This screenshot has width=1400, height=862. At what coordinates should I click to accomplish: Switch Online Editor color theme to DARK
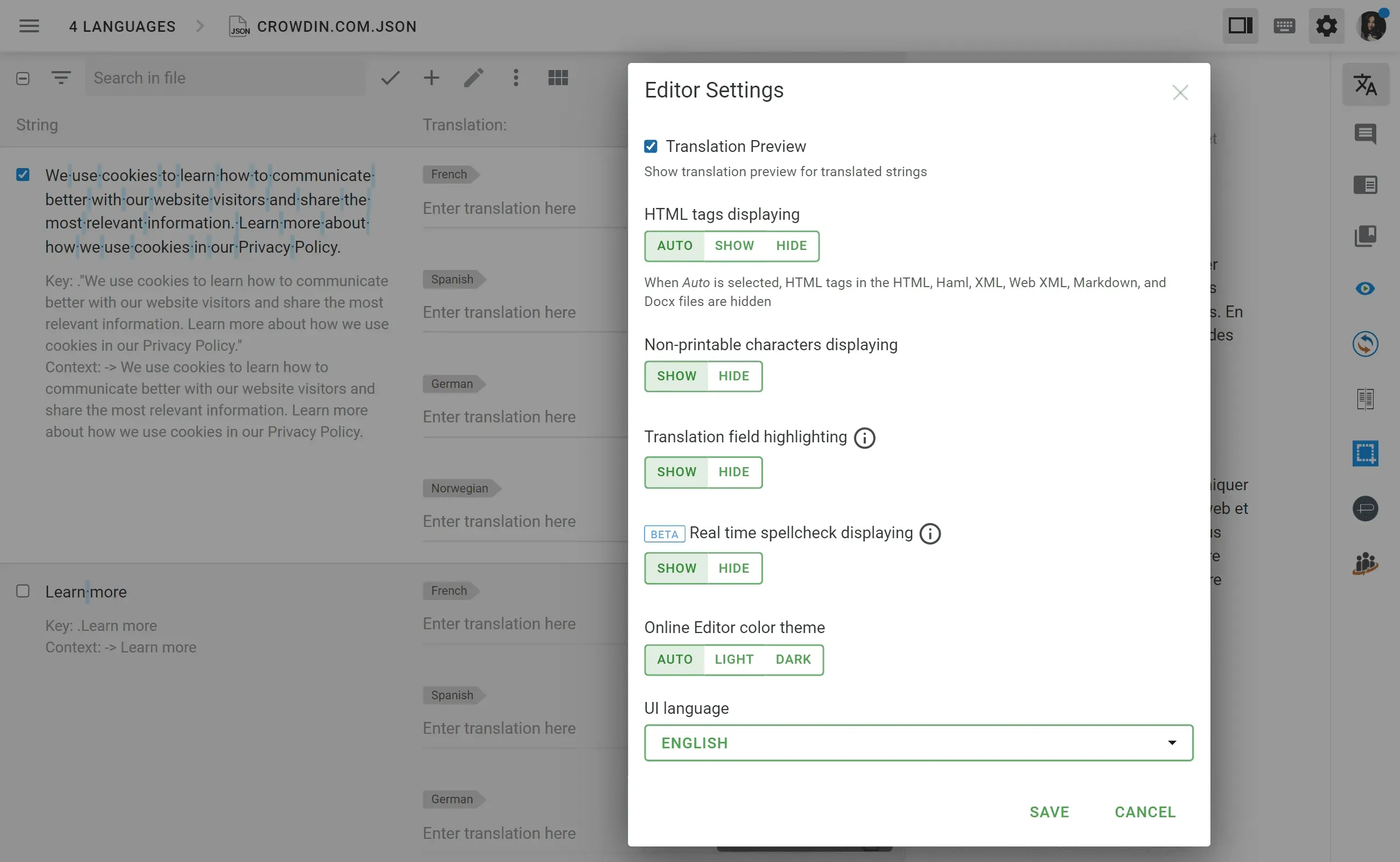pos(793,659)
